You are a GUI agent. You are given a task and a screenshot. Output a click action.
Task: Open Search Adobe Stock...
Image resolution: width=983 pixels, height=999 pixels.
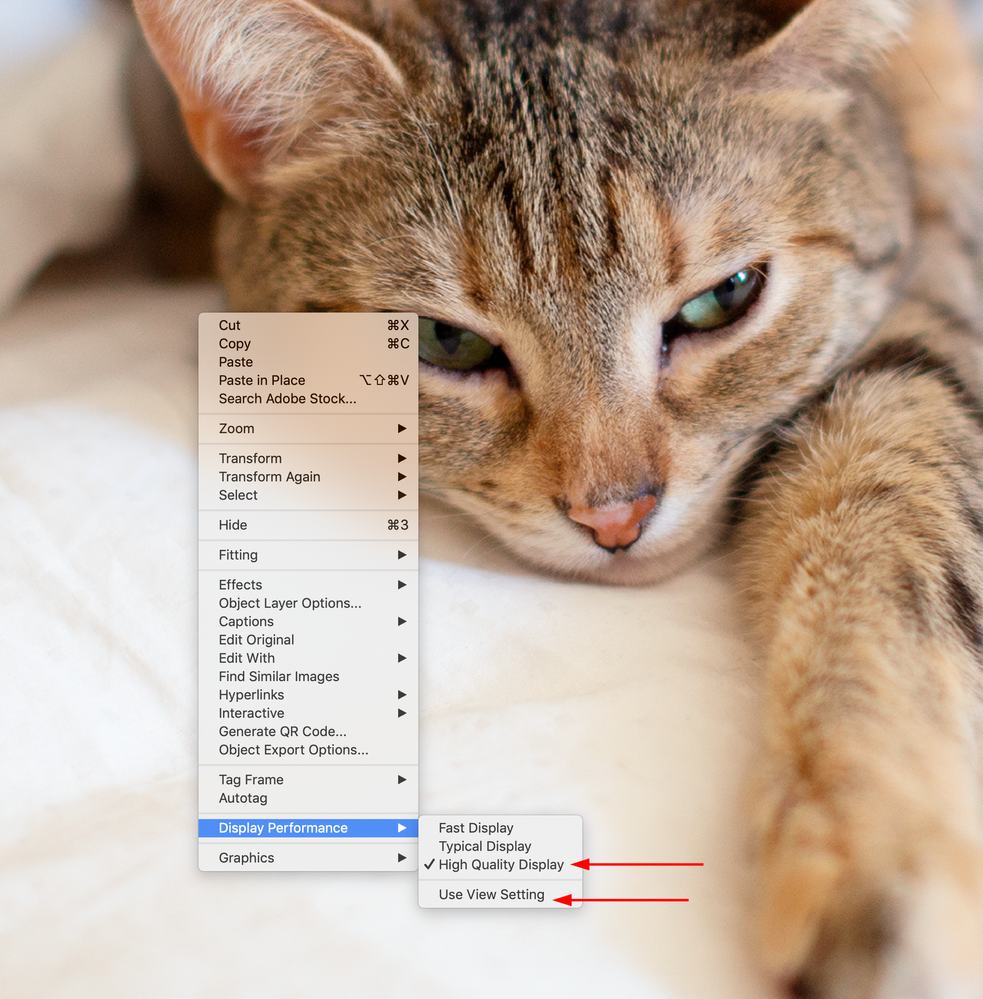308,399
